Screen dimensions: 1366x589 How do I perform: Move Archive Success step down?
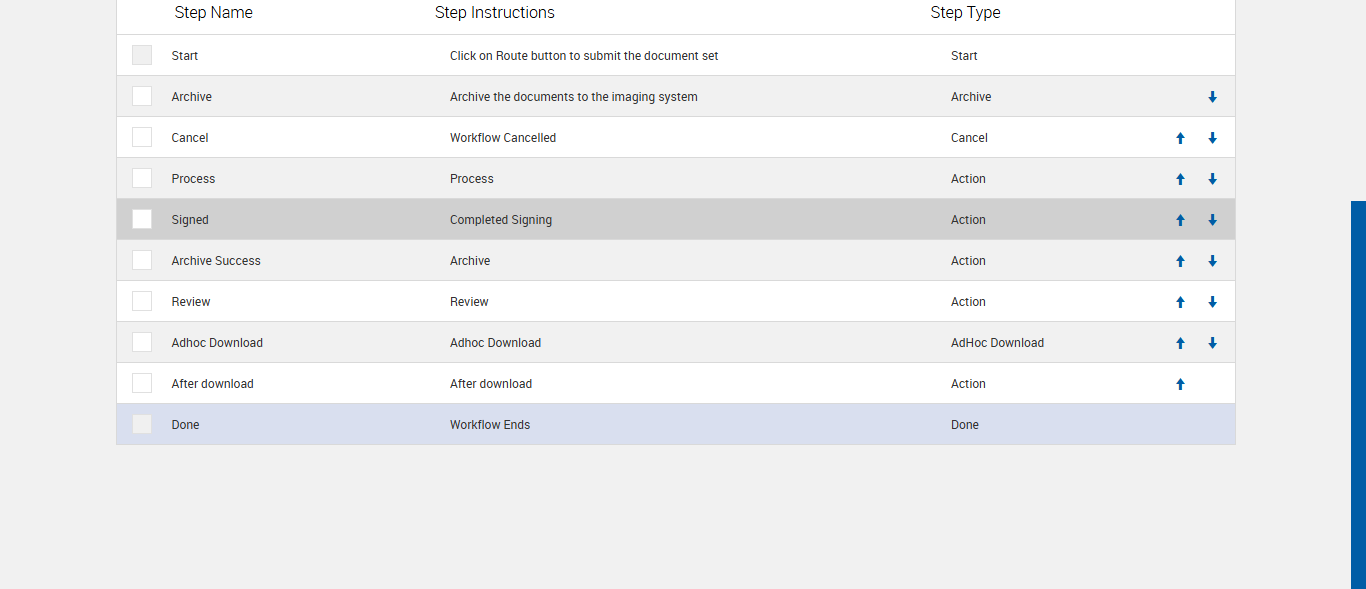point(1212,261)
